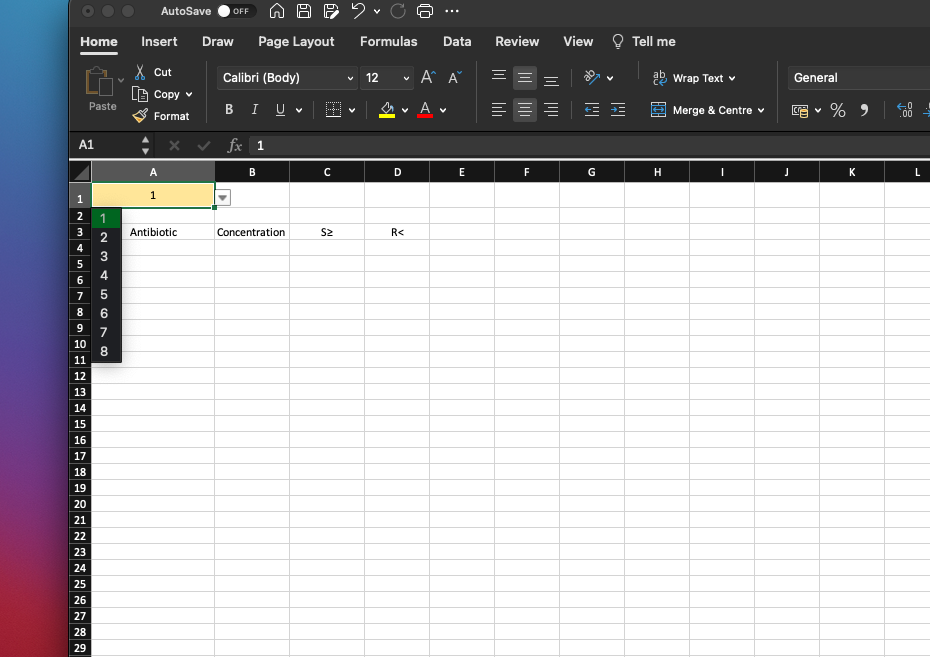Screen dimensions: 930x657
Task: Align text to top
Action: 499,77
